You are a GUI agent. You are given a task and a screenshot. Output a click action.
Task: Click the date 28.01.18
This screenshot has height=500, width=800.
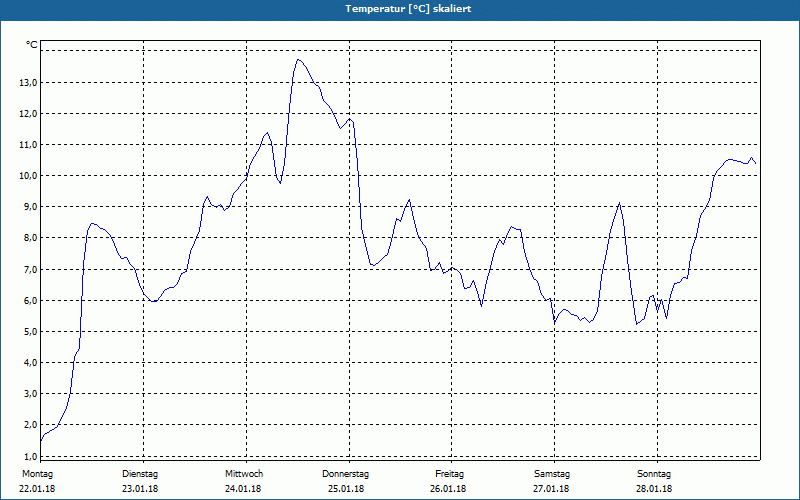(x=654, y=489)
